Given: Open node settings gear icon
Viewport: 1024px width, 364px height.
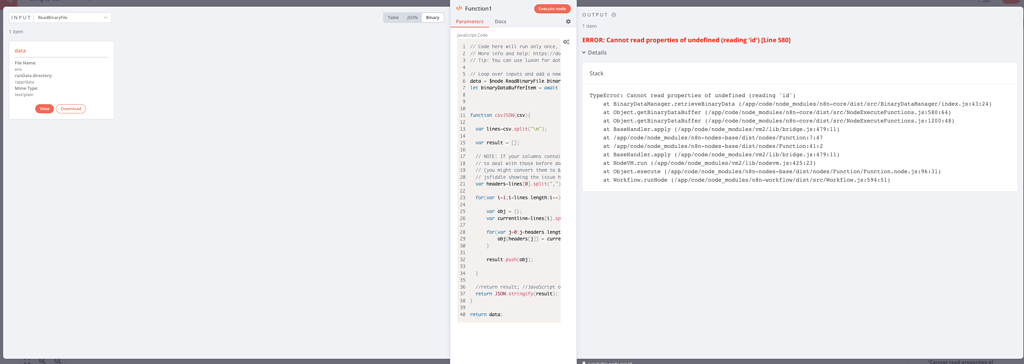Looking at the screenshot, I should coord(568,22).
